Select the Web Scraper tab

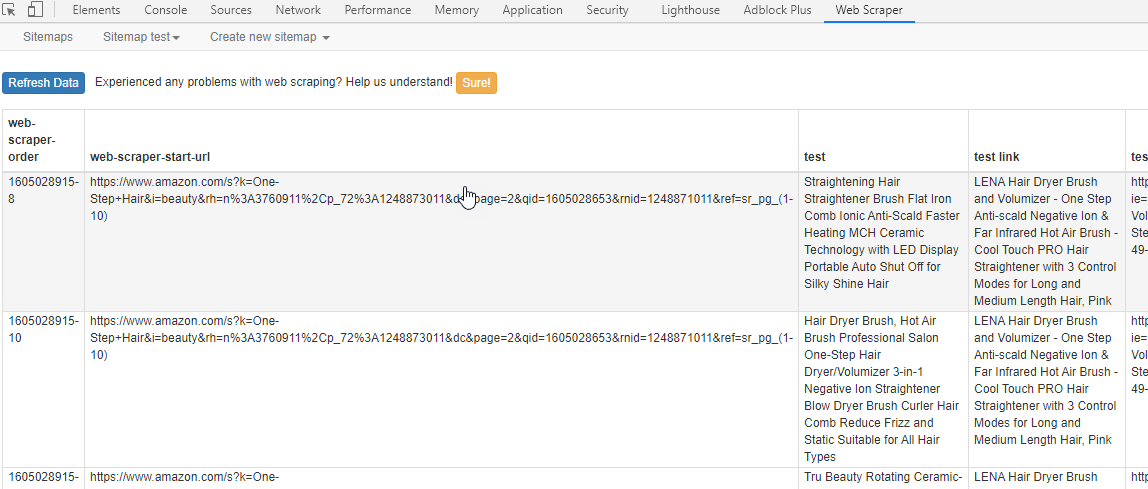(869, 10)
